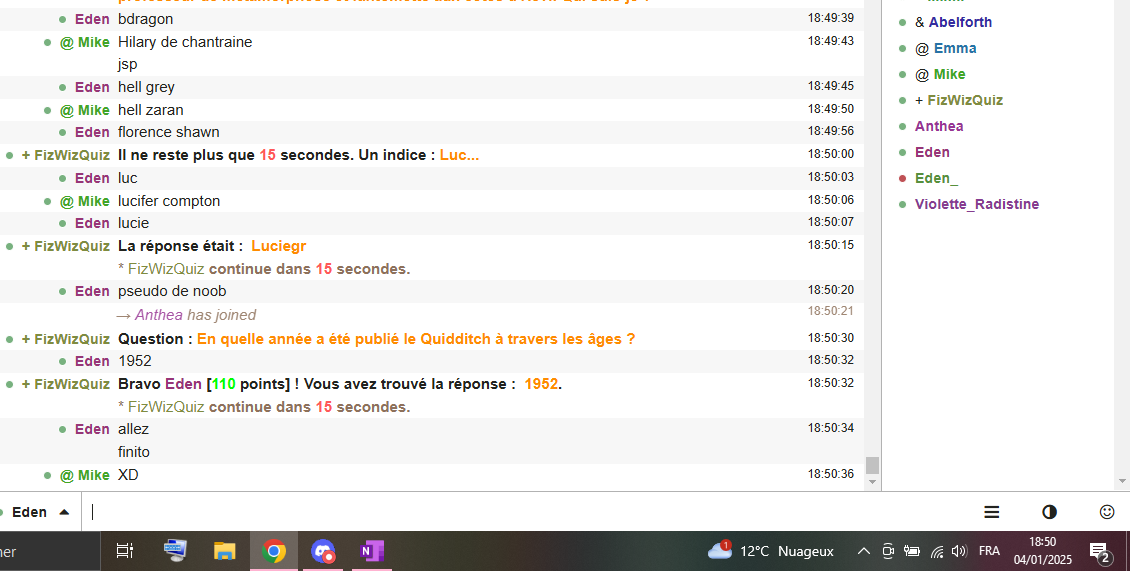Screen dimensions: 1130x571
Task: Open the computer management taskbar icon
Action: [174, 552]
